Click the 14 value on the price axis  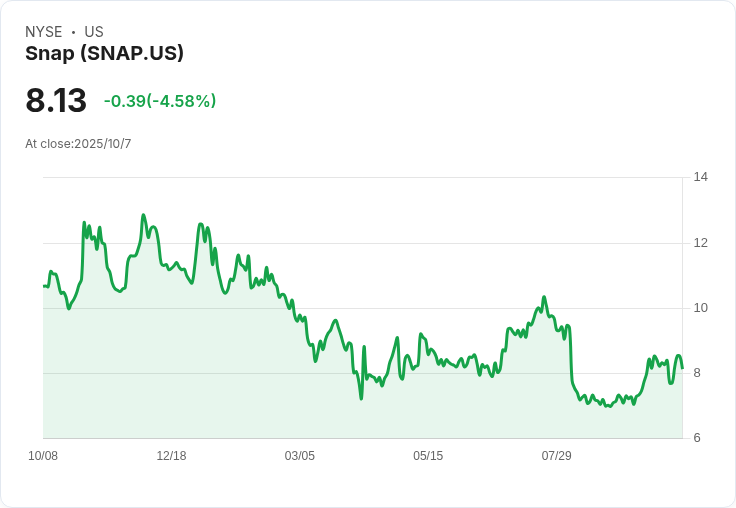click(700, 177)
